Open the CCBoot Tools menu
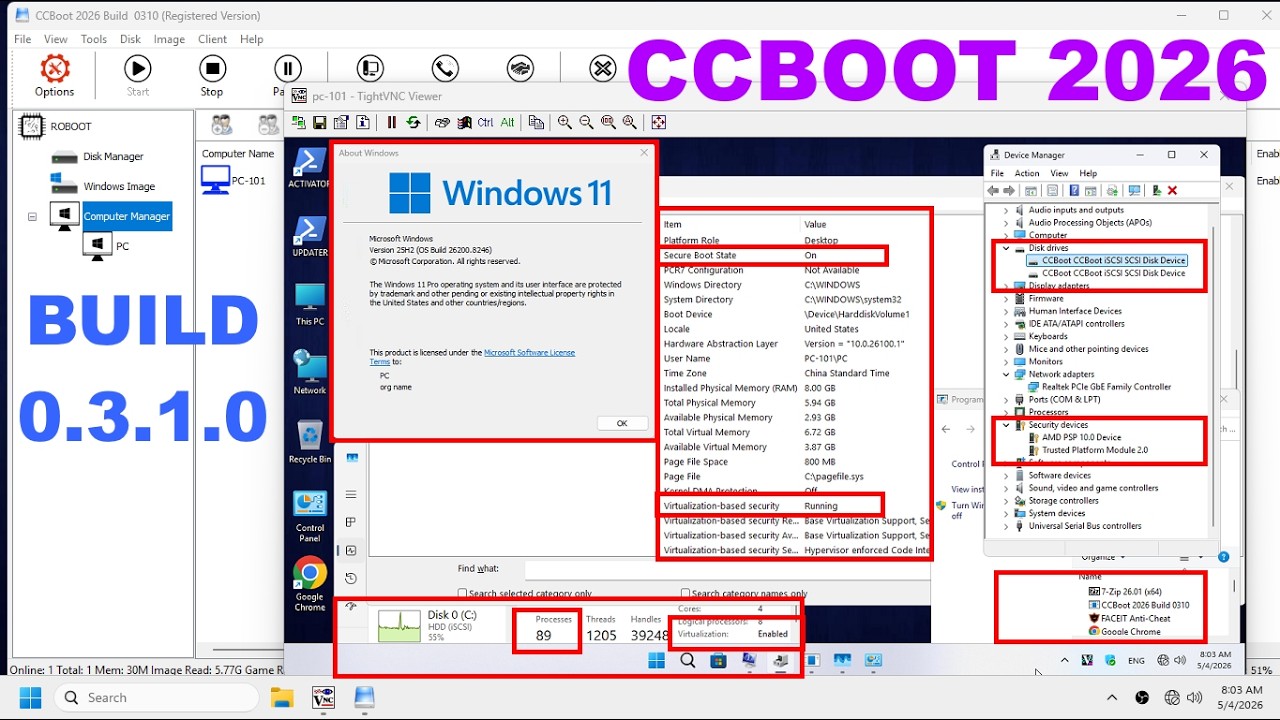The image size is (1280, 720). click(94, 39)
